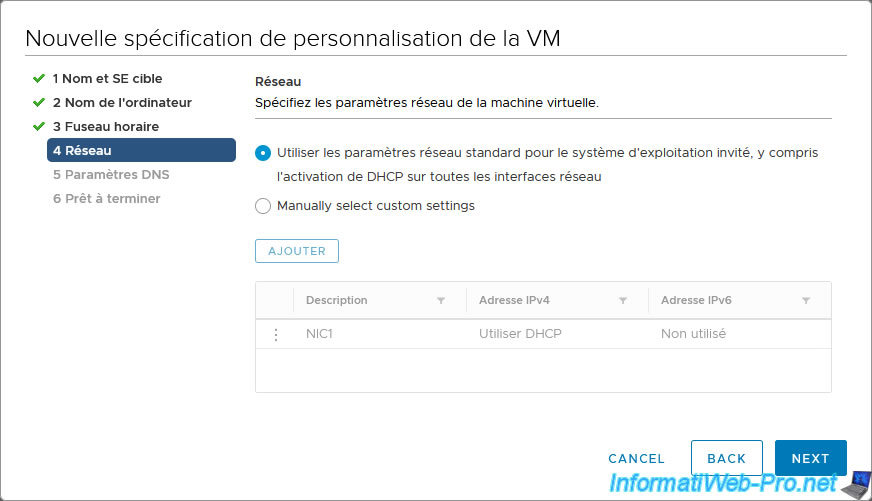Go to step 2 Nom de l'ordinateur
Viewport: 872px width, 501px height.
pyautogui.click(x=122, y=102)
